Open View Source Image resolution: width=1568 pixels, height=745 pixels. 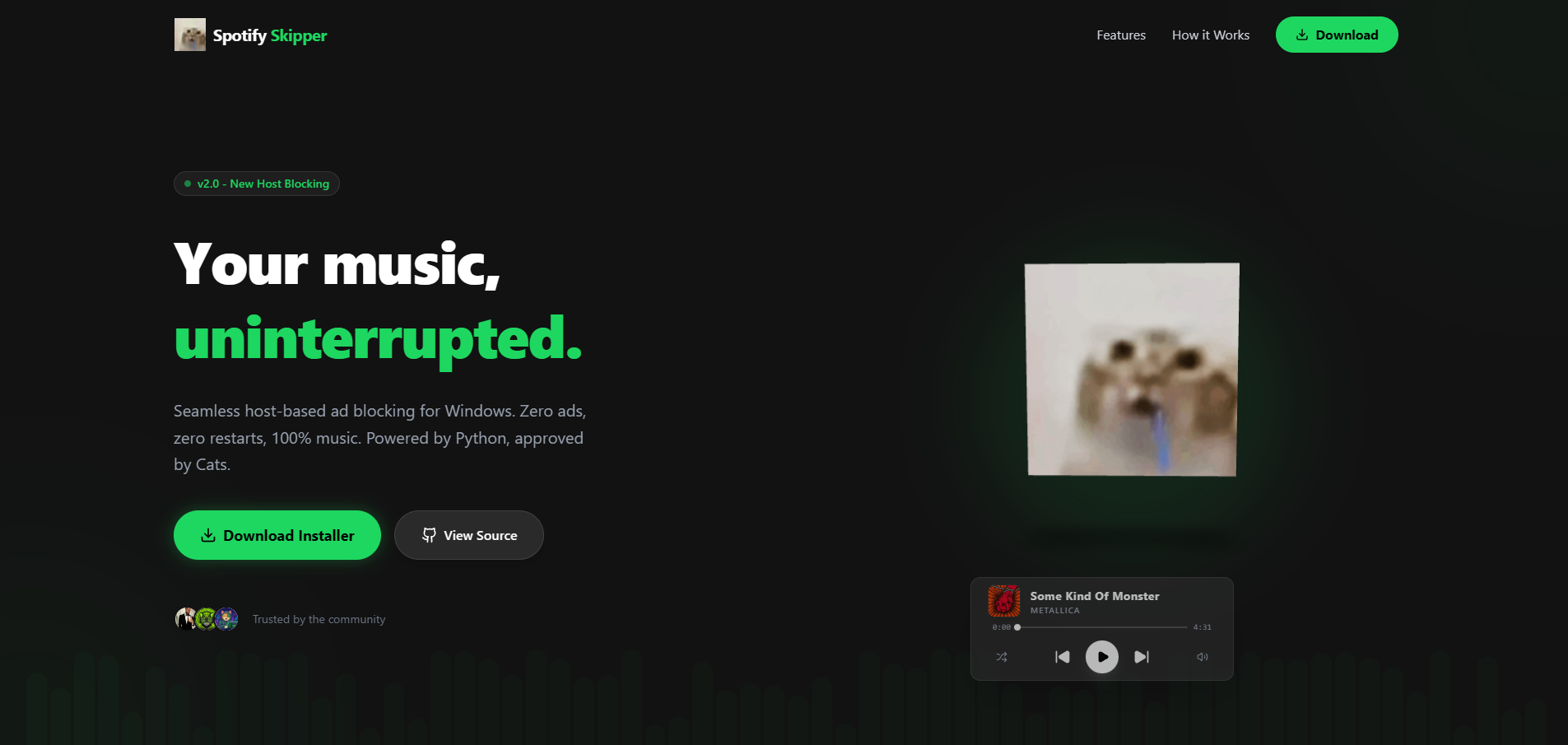(x=468, y=535)
